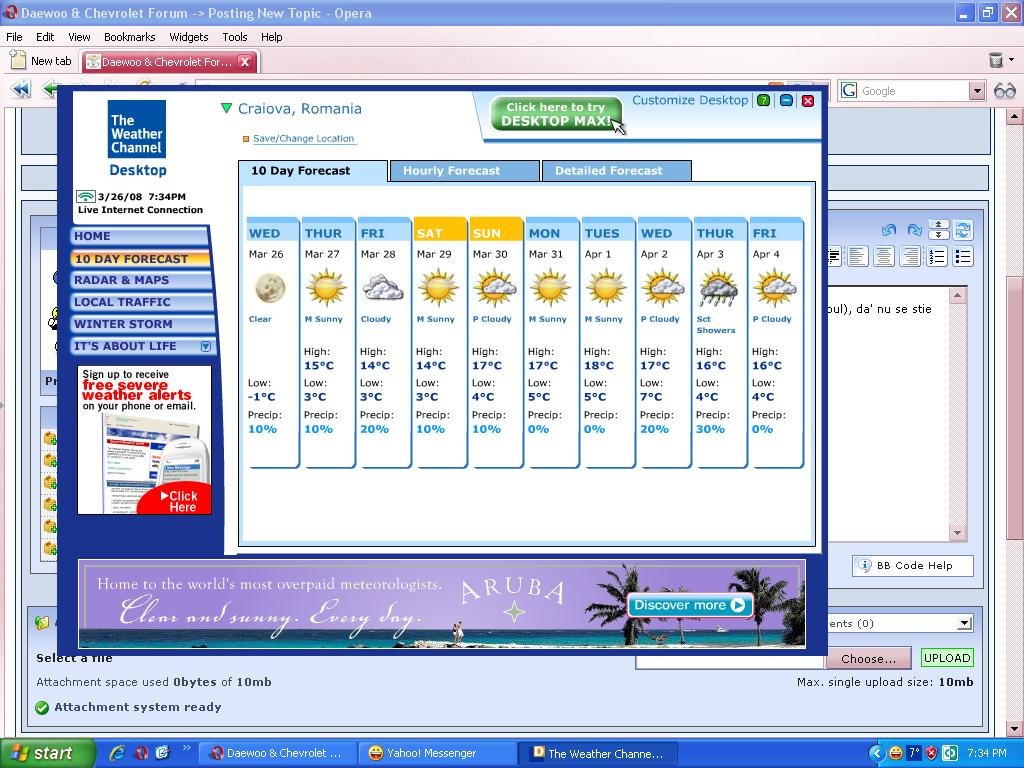Click the sun icon for Mon Mar 31
This screenshot has width=1024, height=768.
(551, 287)
